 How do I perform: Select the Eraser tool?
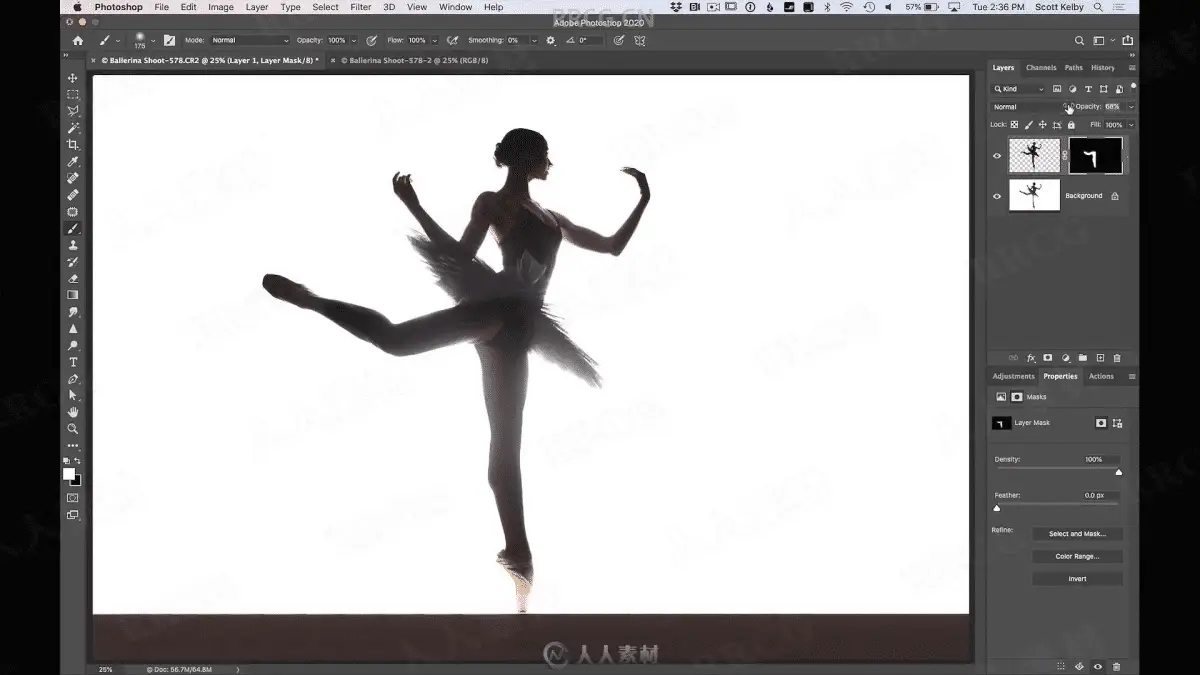coord(73,278)
